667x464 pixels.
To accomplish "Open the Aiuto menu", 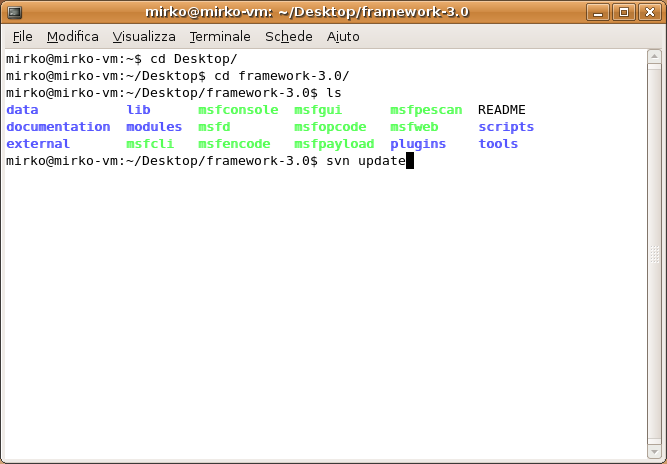I will 343,37.
